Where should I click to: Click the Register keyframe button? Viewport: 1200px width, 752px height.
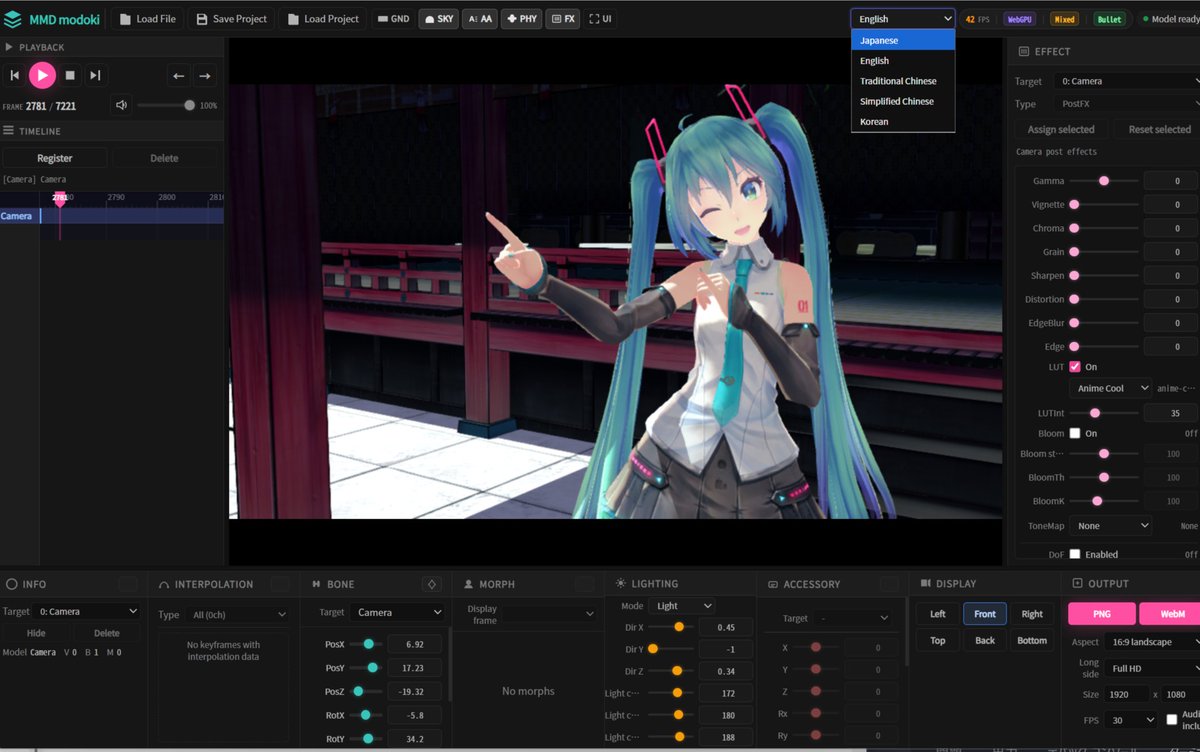55,158
